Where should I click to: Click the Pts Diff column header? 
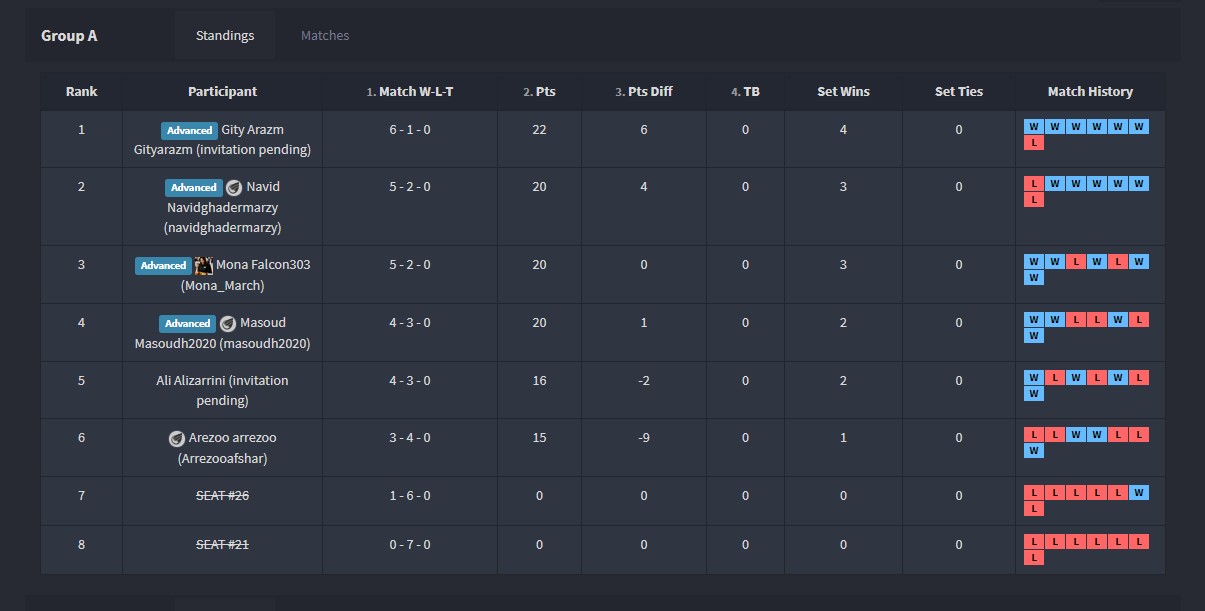tap(644, 91)
